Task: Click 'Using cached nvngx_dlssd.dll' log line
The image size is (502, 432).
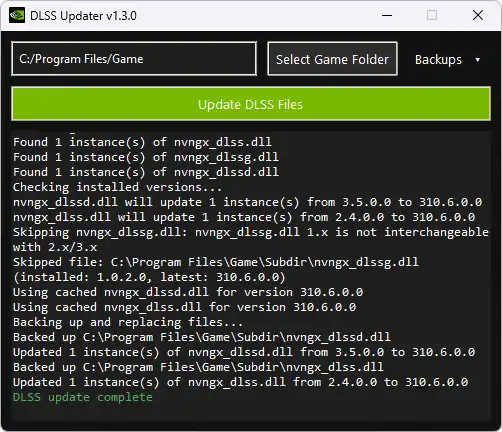Action: pos(188,292)
